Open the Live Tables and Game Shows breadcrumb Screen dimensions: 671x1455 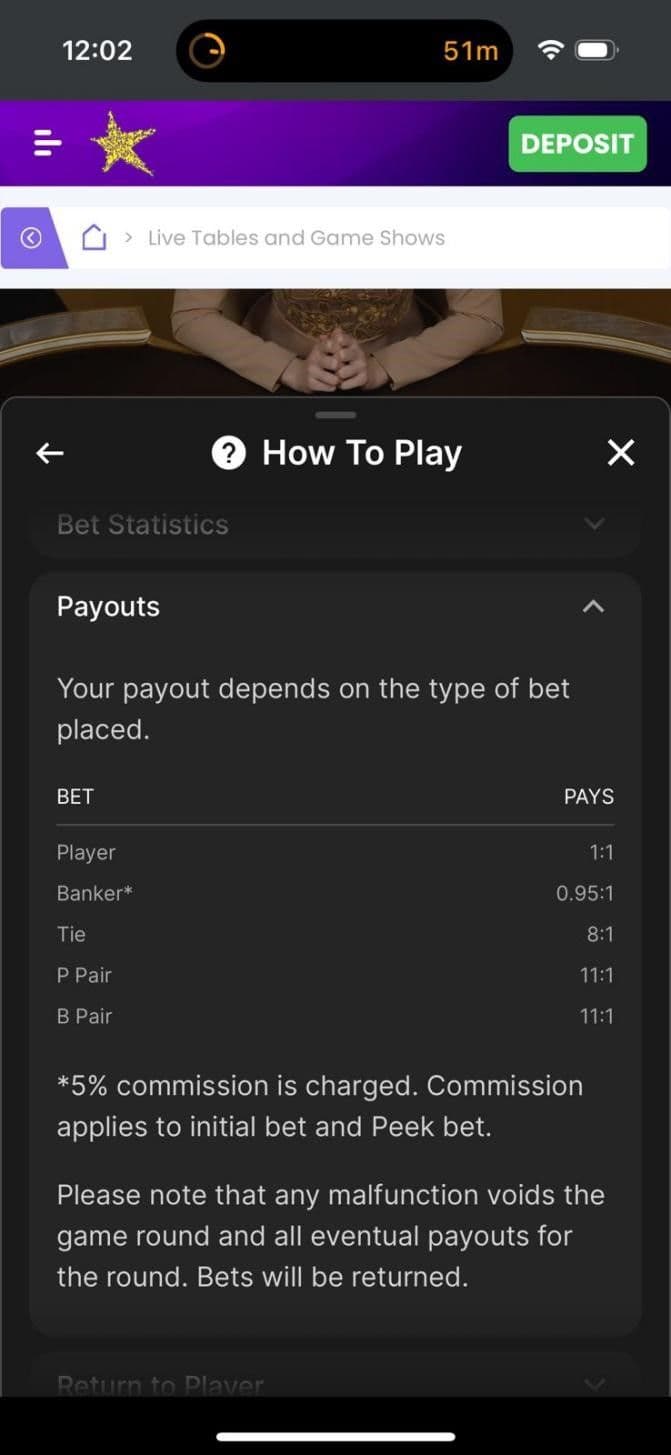pos(295,237)
